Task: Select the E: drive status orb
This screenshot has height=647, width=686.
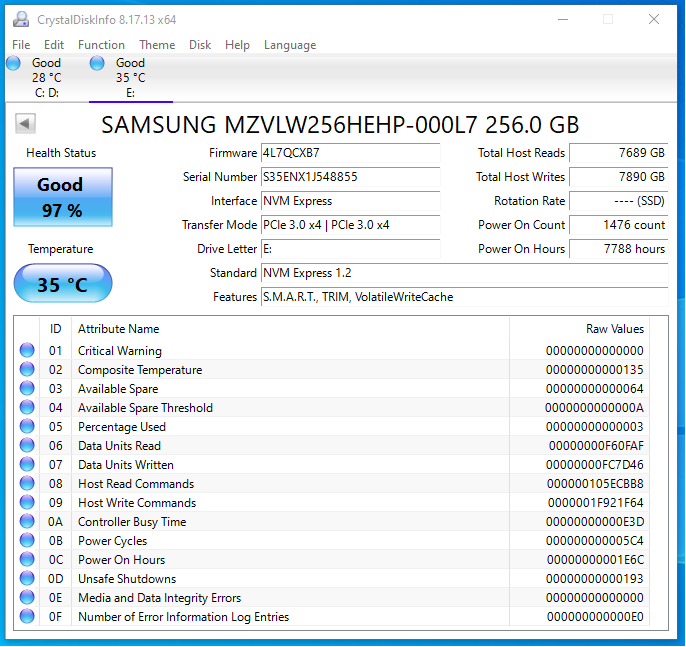Action: pos(98,64)
